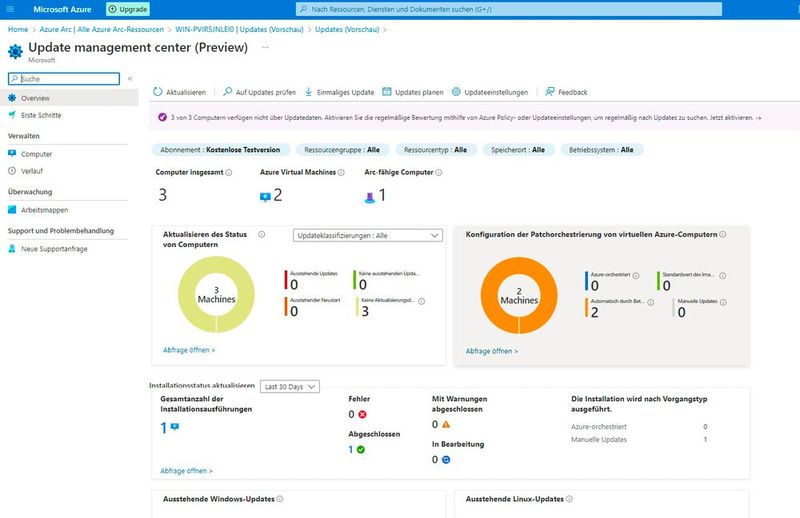800x518 pixels.
Task: Go to Home breadcrumb
Action: pyautogui.click(x=18, y=30)
